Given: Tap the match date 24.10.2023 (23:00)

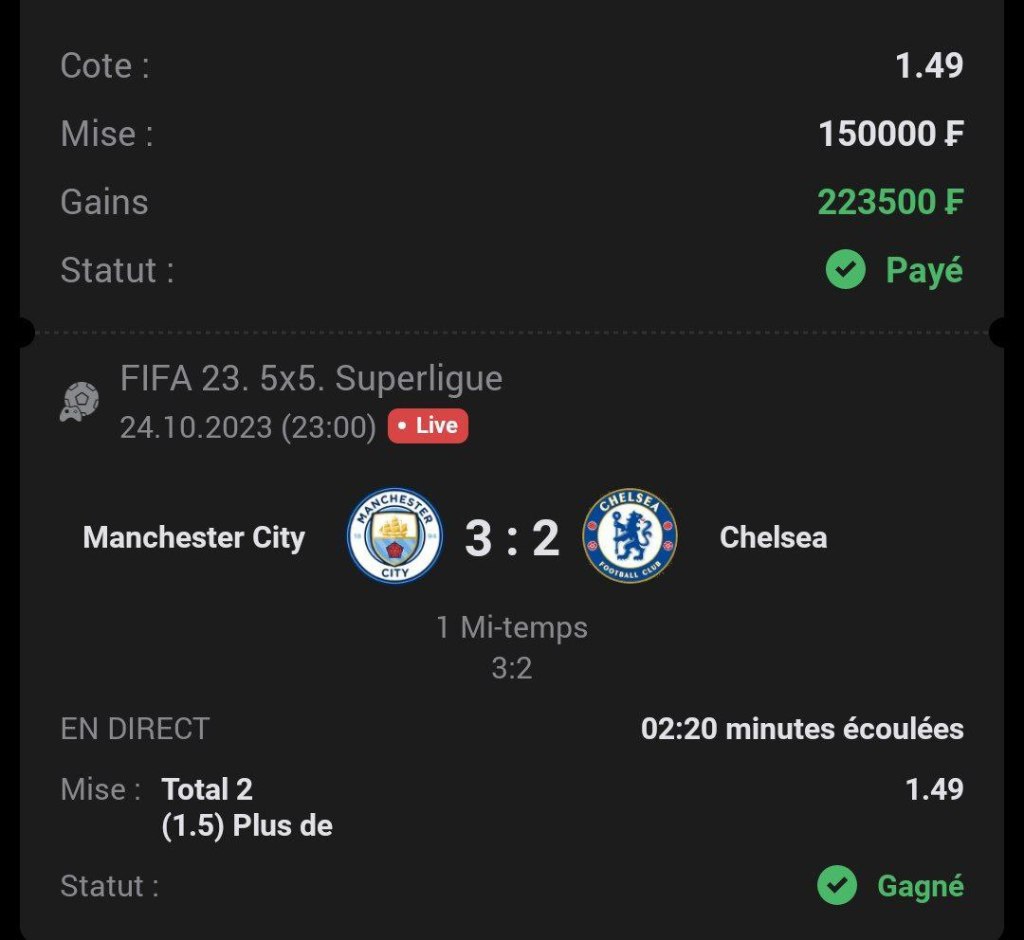Looking at the screenshot, I should (x=248, y=427).
